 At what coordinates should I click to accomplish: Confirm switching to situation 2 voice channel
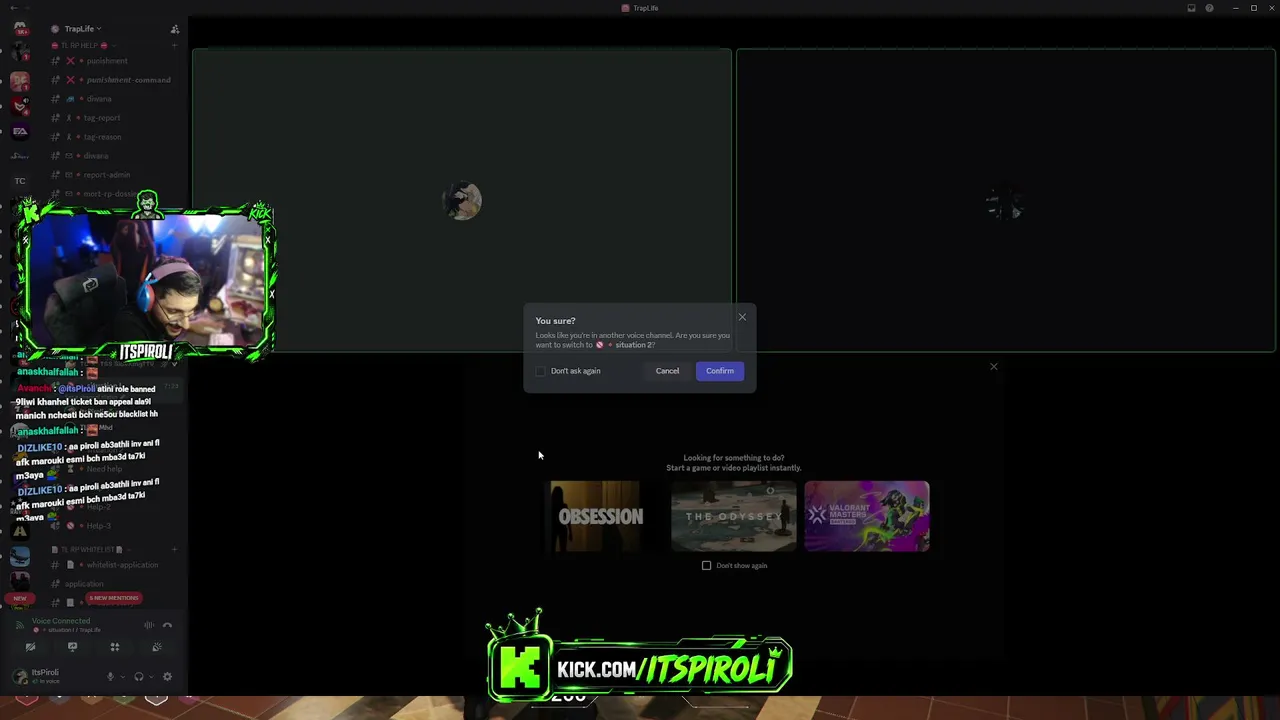(x=720, y=371)
